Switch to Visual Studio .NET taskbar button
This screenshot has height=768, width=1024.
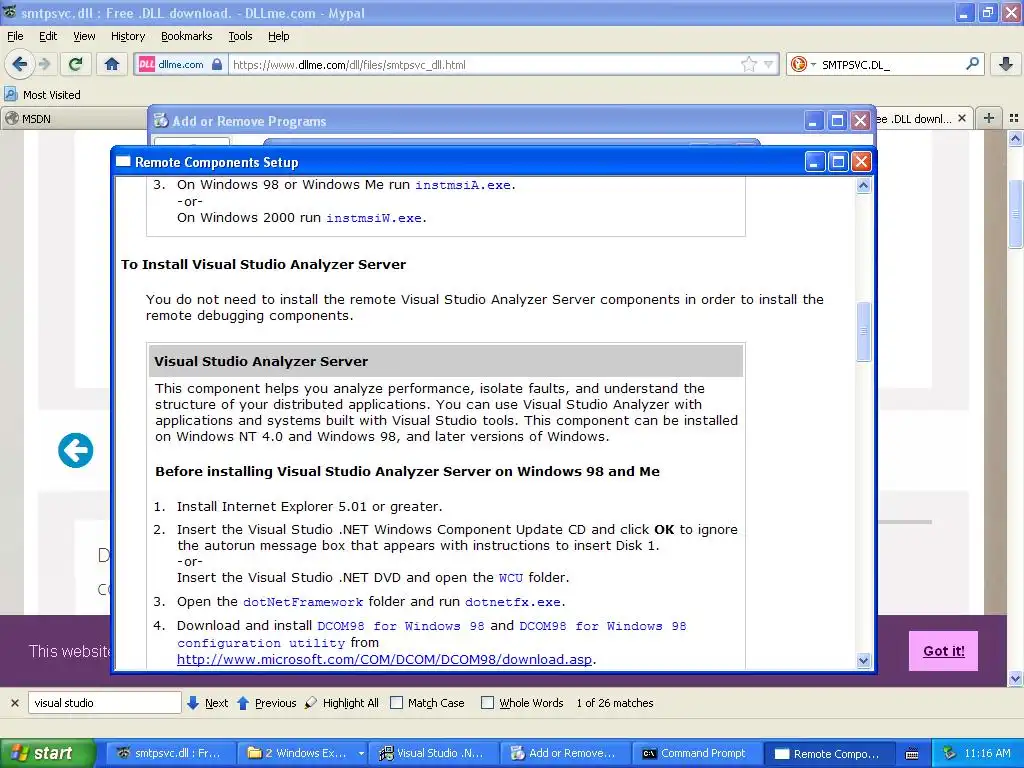432,753
